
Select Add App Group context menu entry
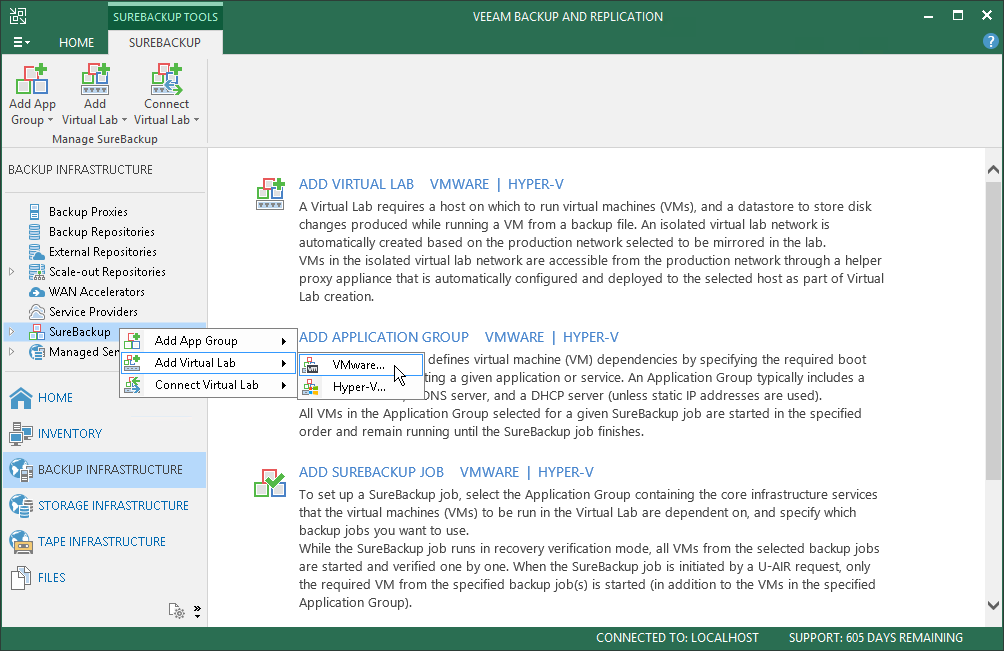point(208,341)
